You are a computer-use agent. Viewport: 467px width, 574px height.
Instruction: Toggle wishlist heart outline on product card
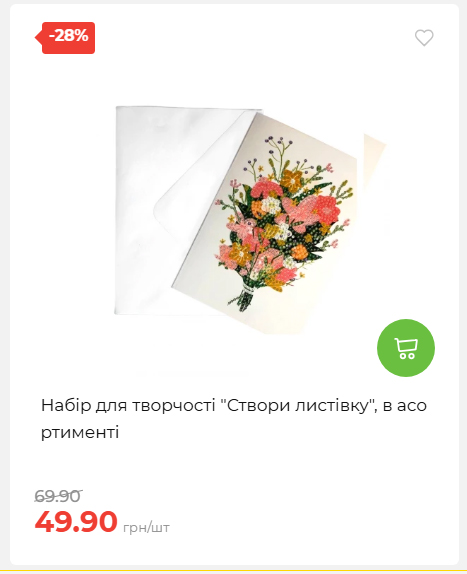[x=424, y=37]
